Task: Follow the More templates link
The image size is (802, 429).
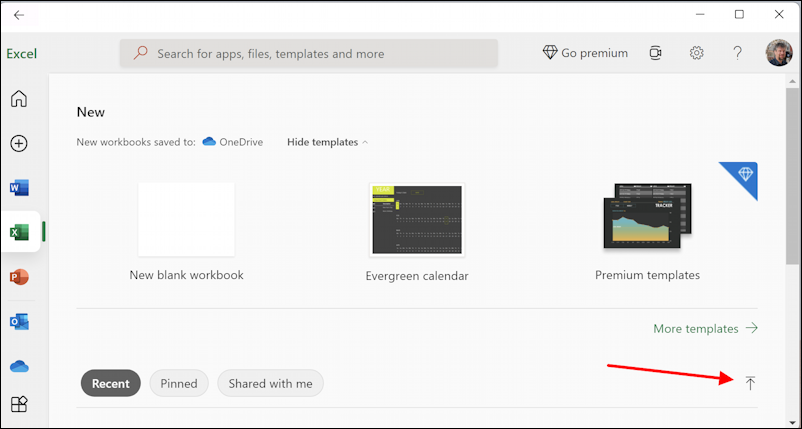Action: (x=705, y=328)
